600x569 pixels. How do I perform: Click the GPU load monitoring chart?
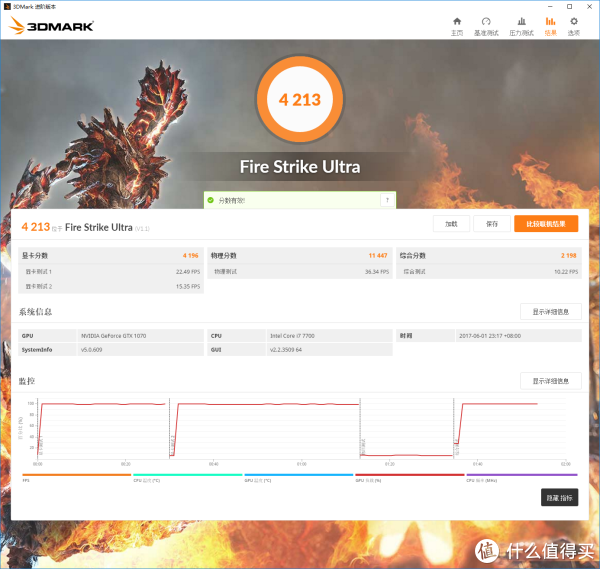[301, 429]
